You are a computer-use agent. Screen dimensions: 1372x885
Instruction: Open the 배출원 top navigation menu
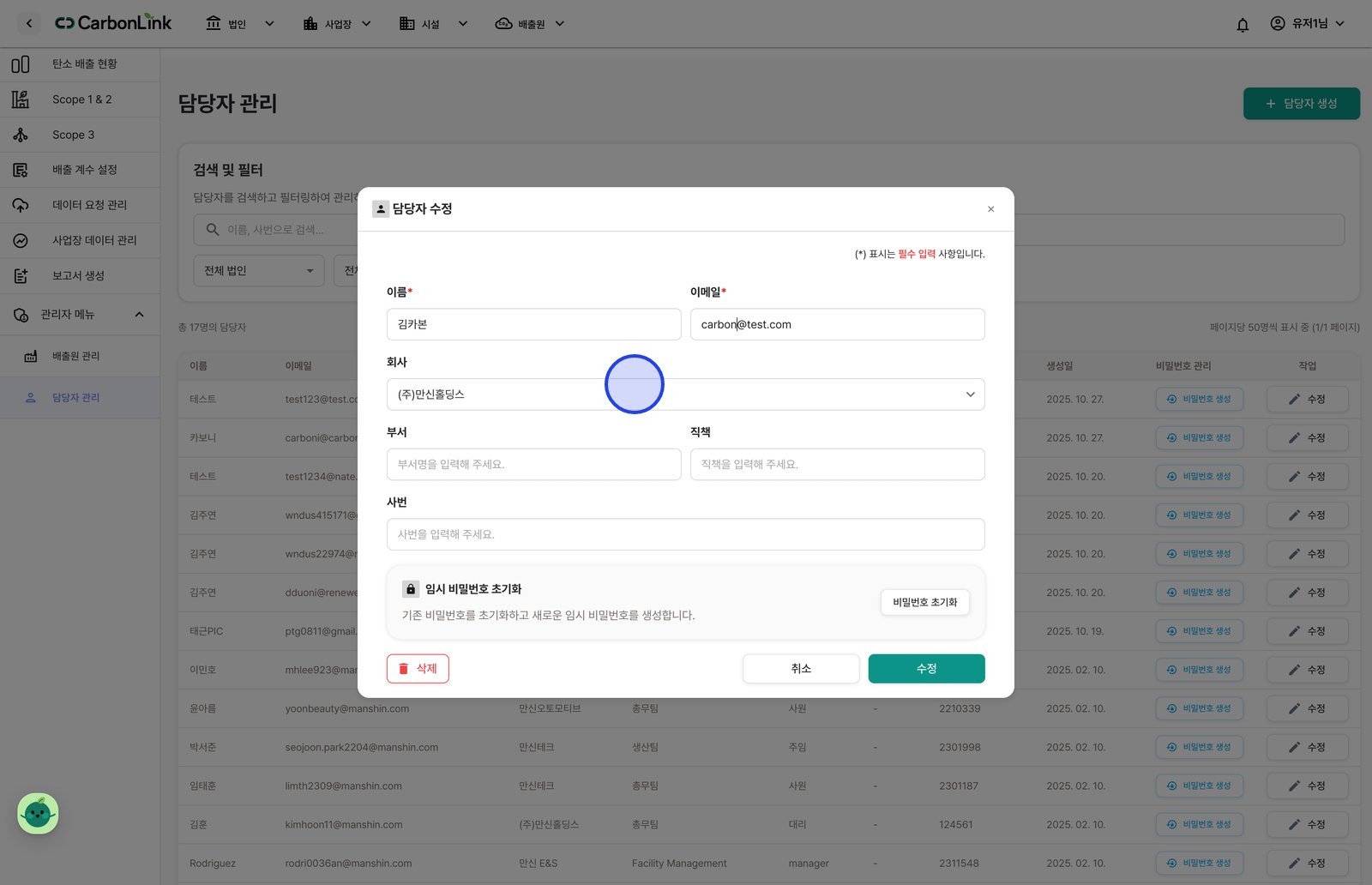[530, 24]
